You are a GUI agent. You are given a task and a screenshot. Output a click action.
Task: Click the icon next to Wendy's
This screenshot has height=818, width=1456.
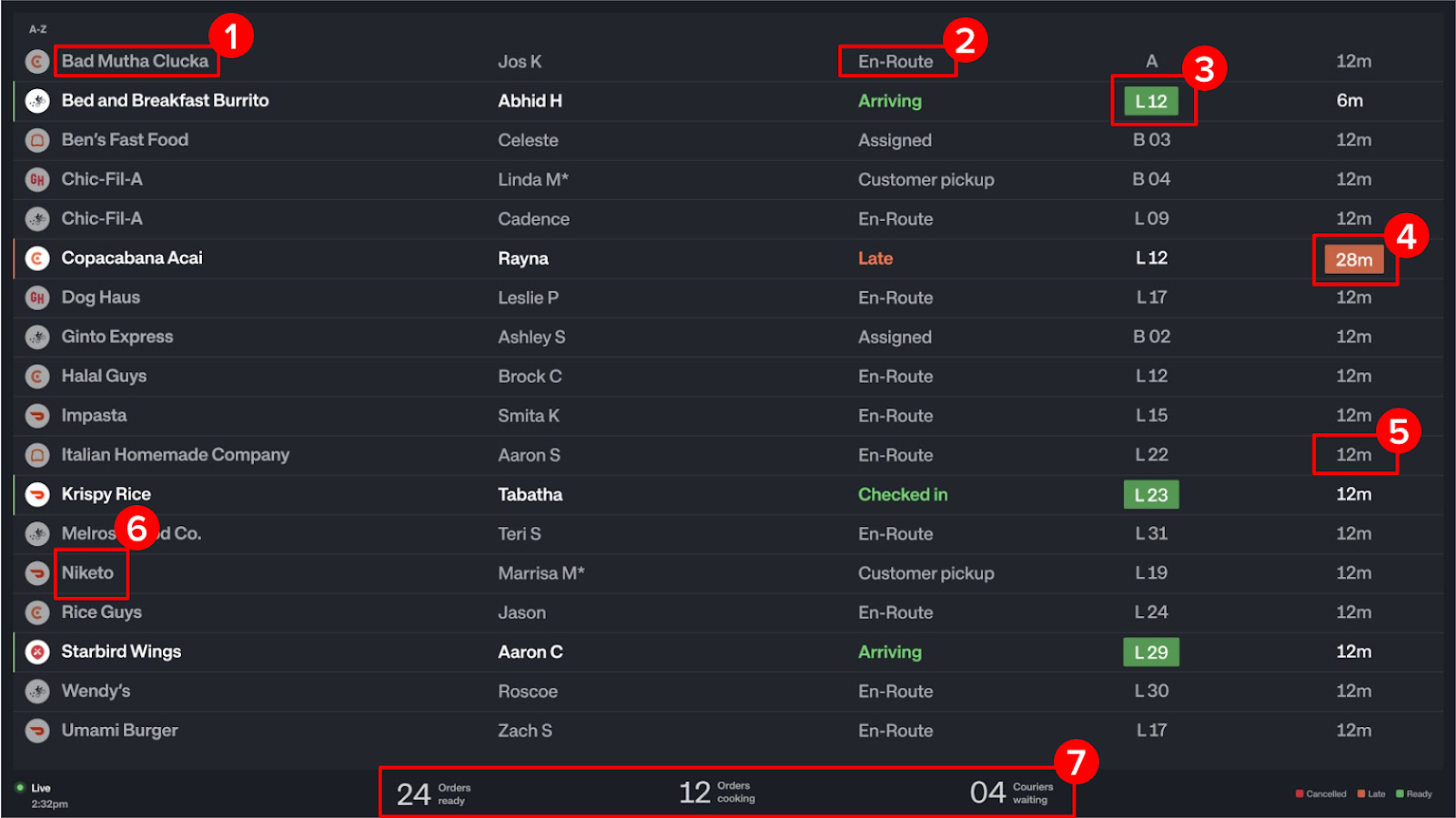(x=37, y=692)
